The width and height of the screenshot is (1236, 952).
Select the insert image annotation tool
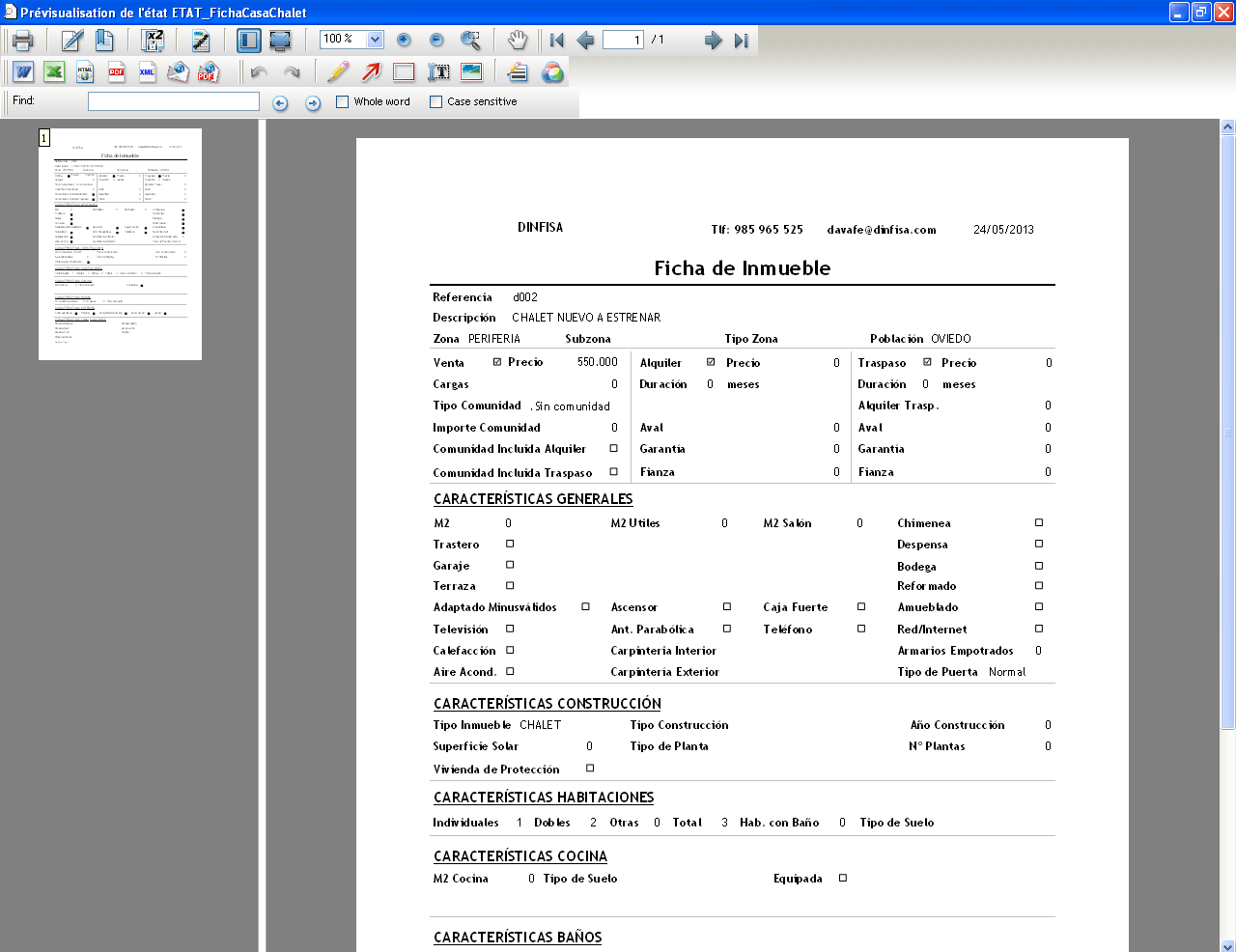471,72
